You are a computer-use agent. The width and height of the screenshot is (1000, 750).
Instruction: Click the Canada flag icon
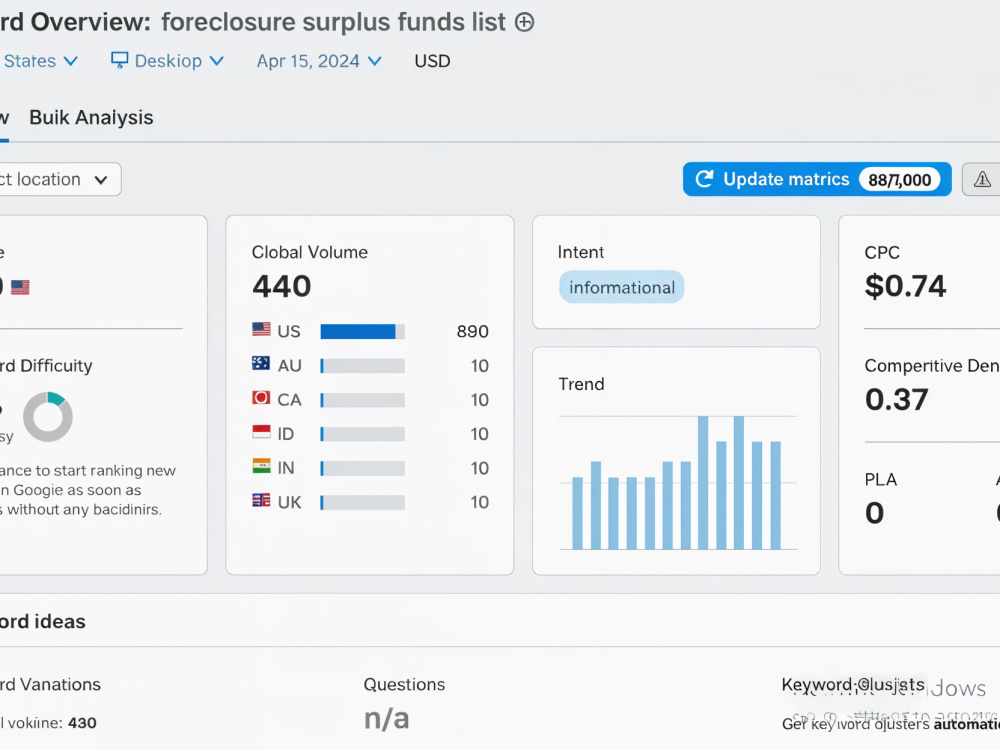pyautogui.click(x=261, y=398)
